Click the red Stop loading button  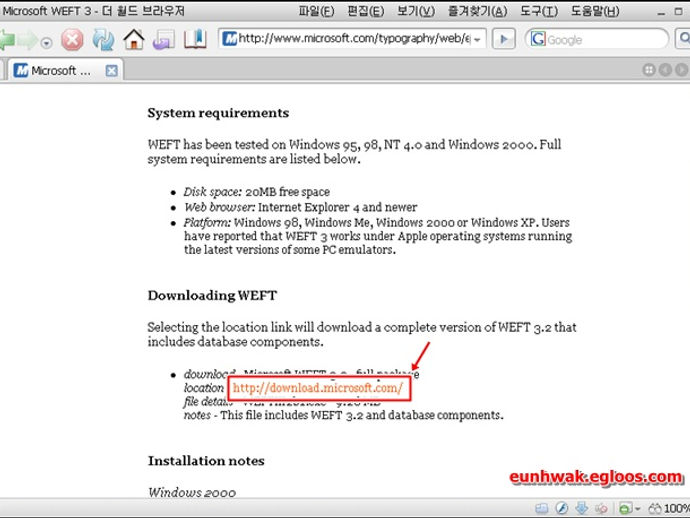tap(72, 40)
